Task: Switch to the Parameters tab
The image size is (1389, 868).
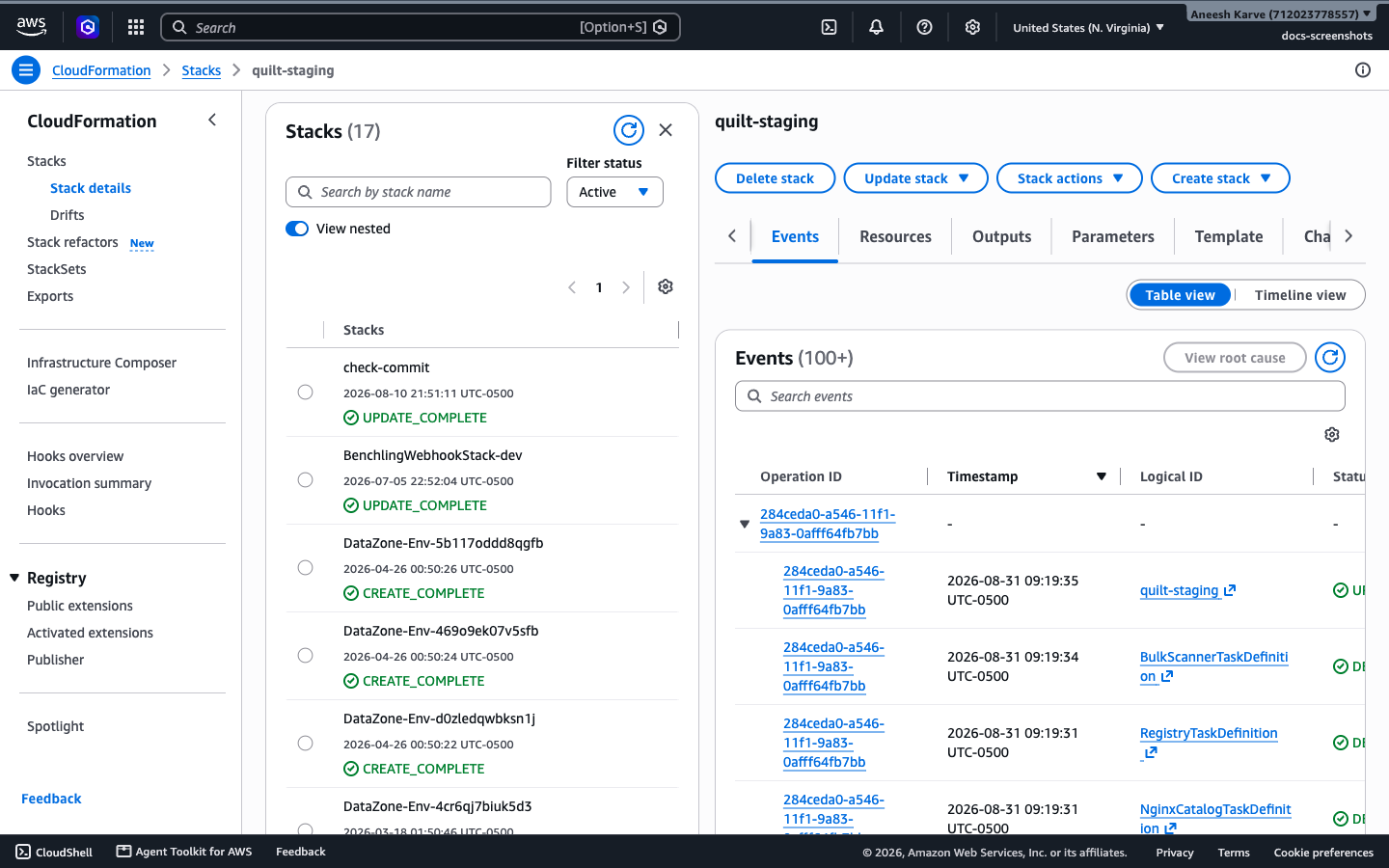Action: point(1113,236)
